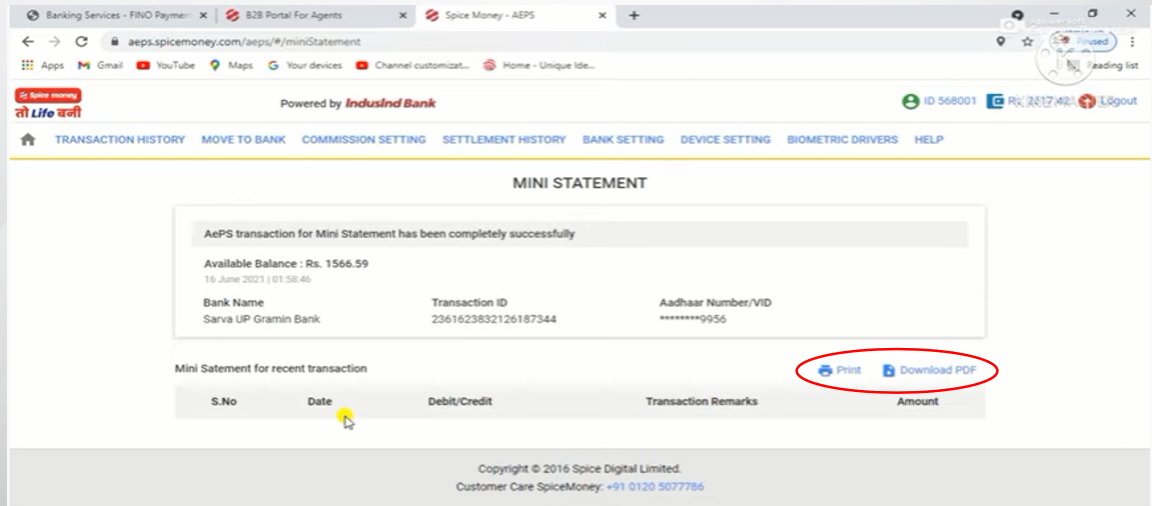This screenshot has height=506, width=1152.
Task: Open Your devices bookmark
Action: tap(305, 65)
